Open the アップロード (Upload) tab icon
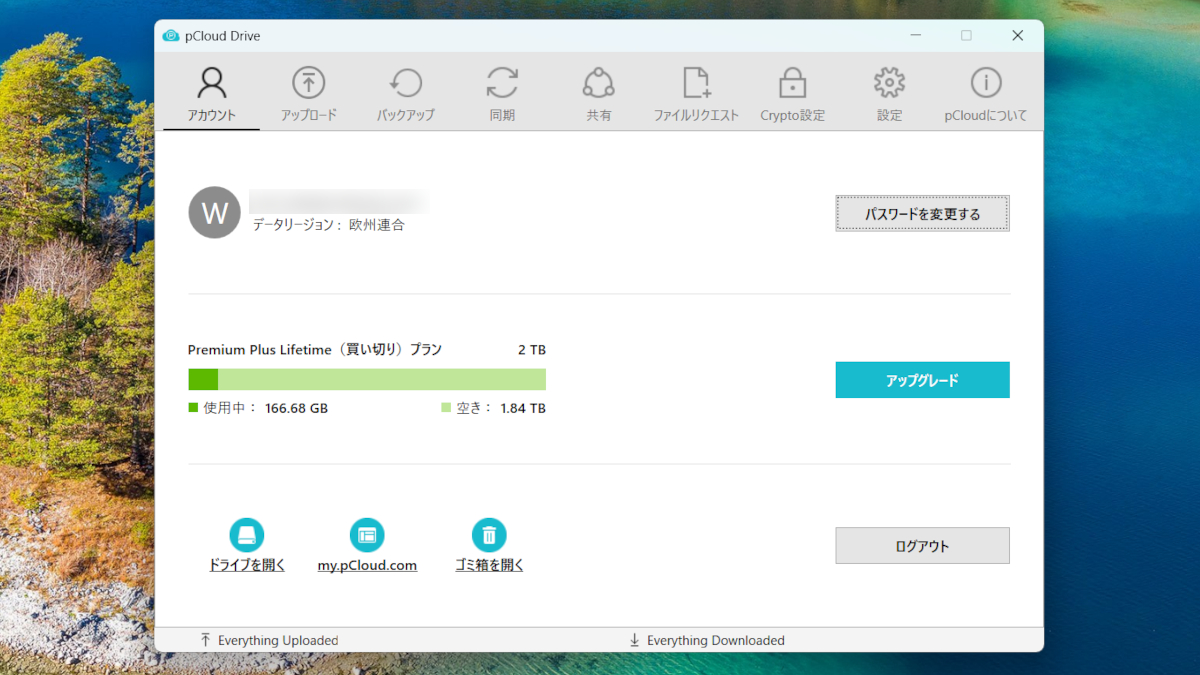The image size is (1200, 675). [308, 83]
